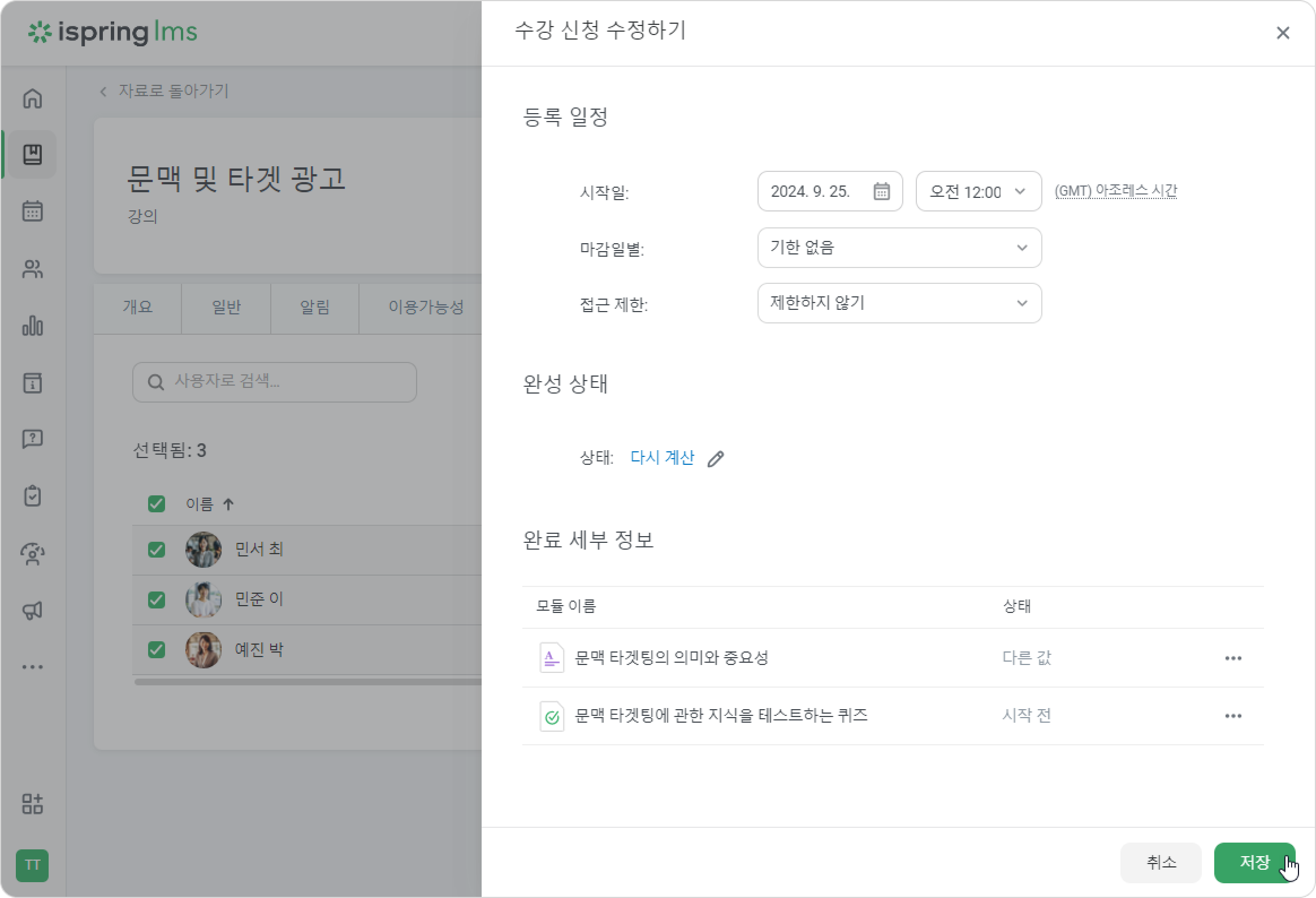Switch to the 개요 tab

pyautogui.click(x=137, y=308)
